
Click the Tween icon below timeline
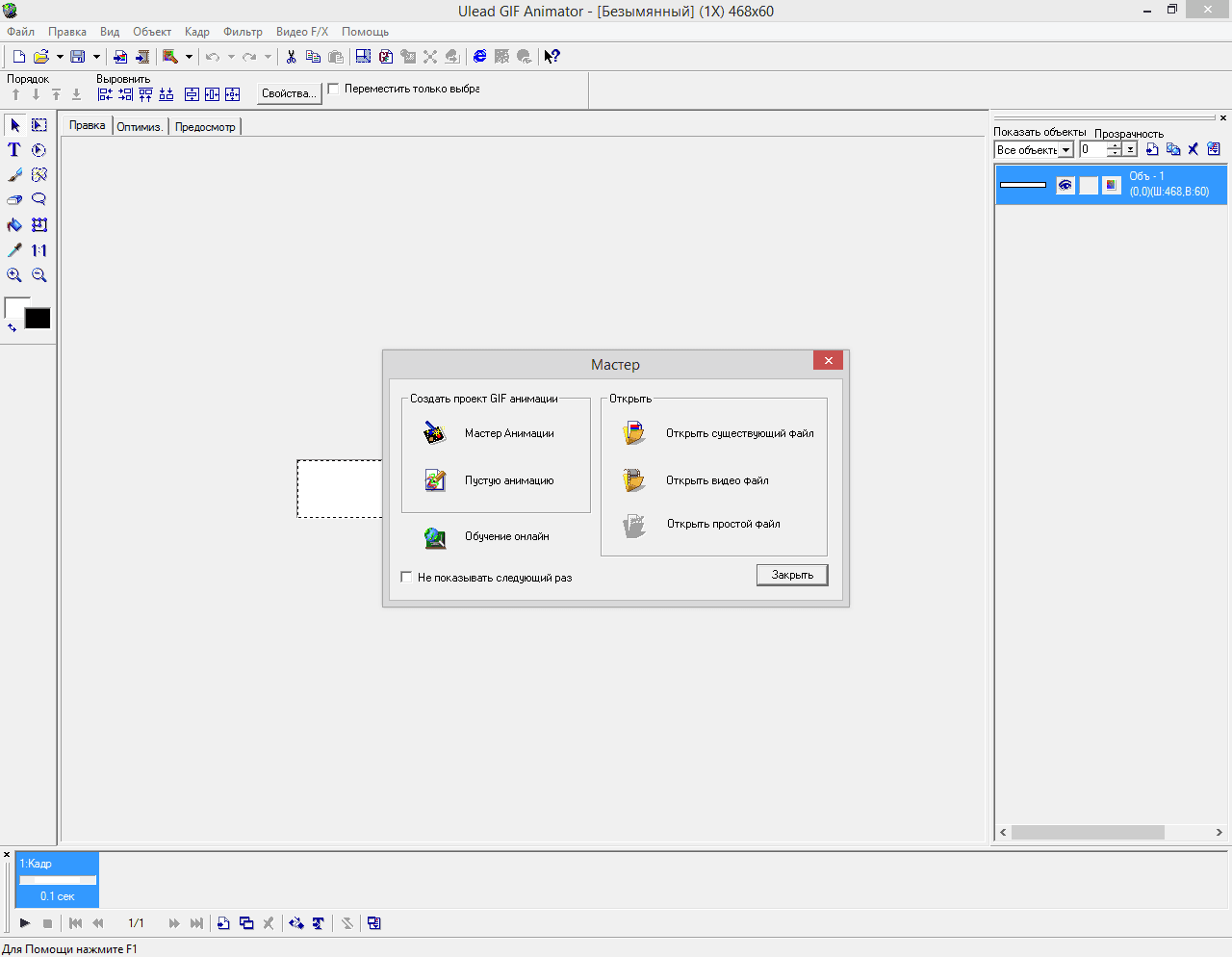click(295, 923)
